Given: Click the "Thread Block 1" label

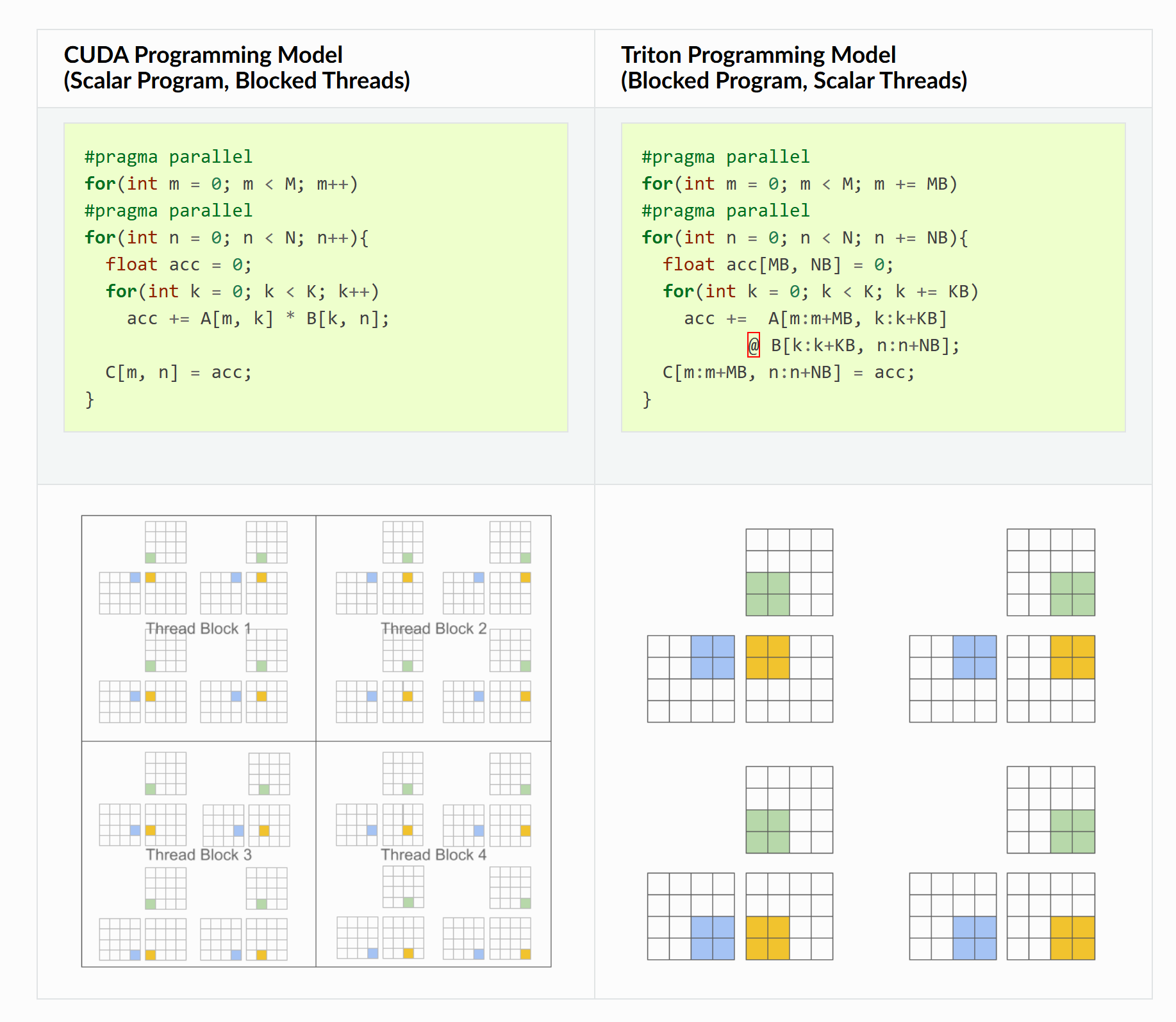Looking at the screenshot, I should tap(198, 629).
